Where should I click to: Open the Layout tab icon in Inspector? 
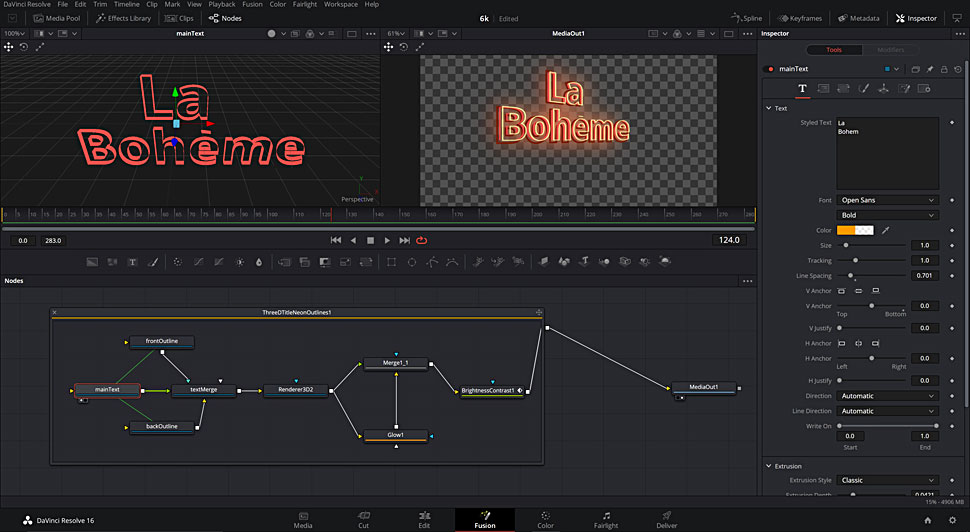[x=823, y=88]
